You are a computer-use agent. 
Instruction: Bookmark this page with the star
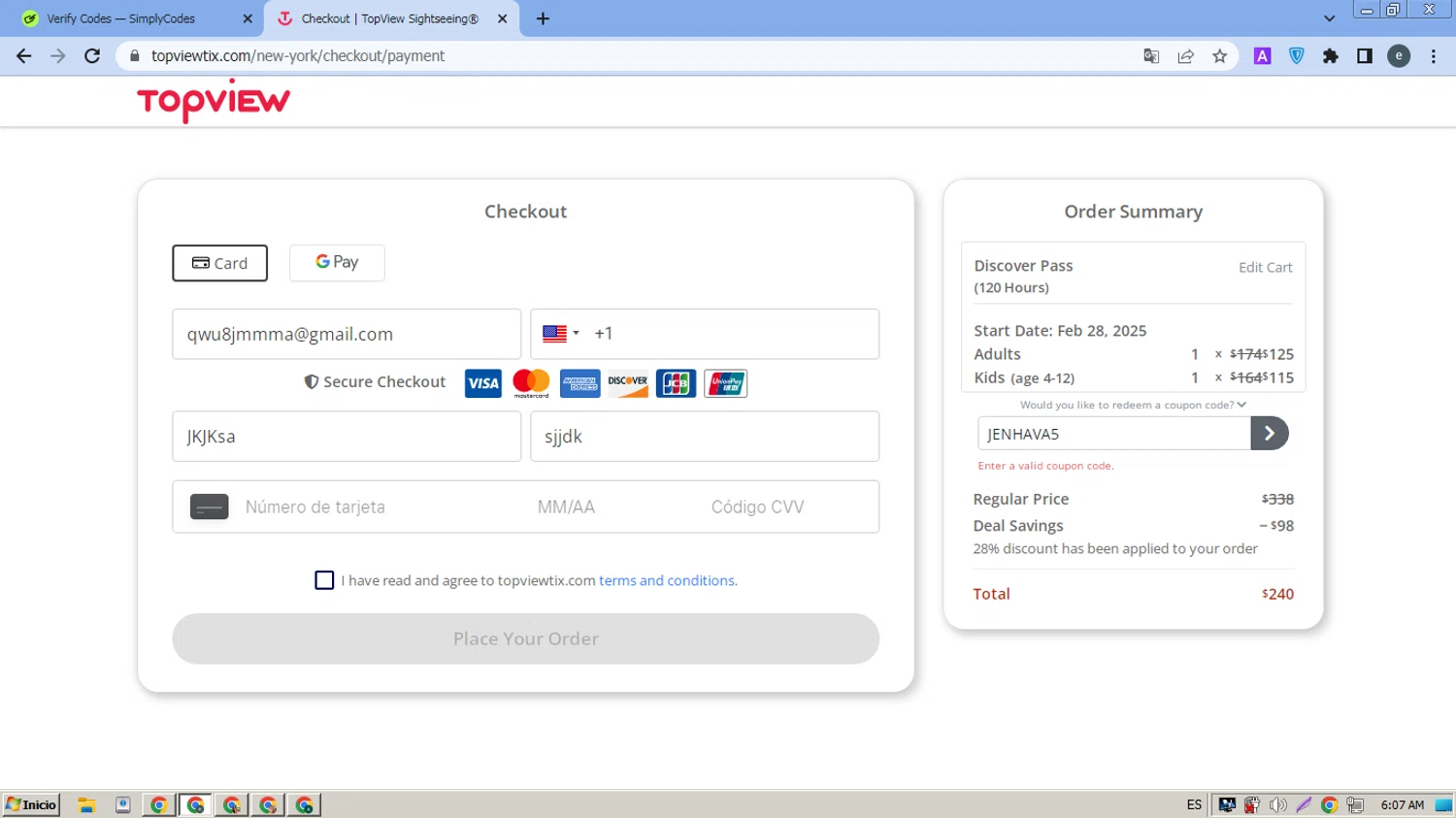(x=1219, y=56)
